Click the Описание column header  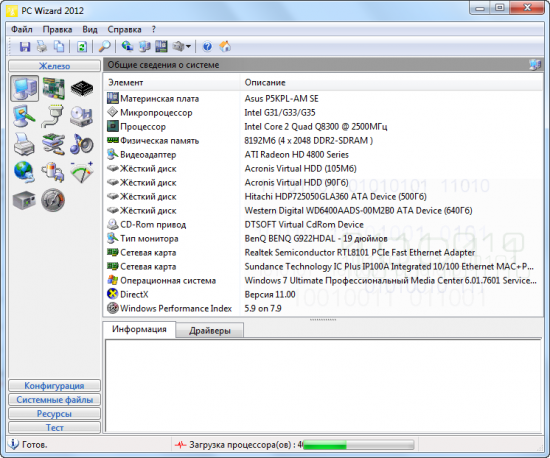pyautogui.click(x=391, y=82)
